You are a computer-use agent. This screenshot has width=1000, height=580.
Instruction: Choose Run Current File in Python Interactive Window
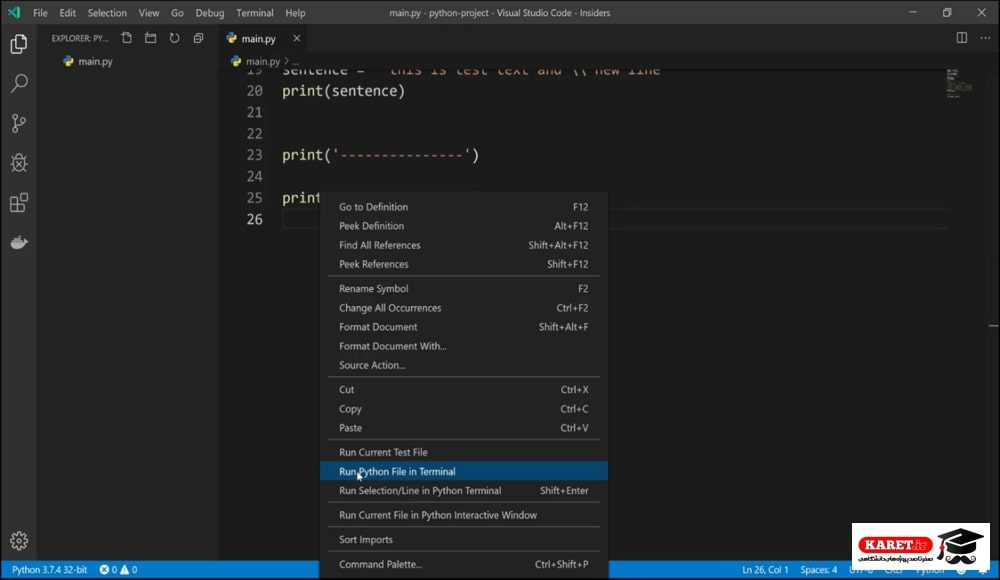464,515
